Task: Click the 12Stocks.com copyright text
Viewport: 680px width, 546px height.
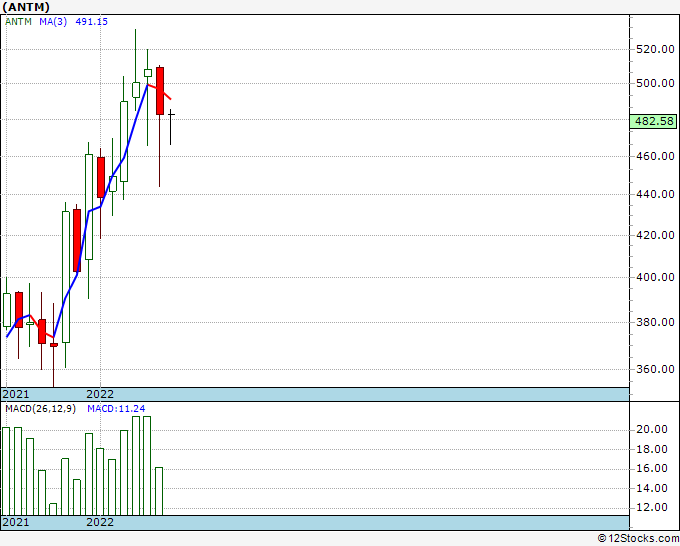Action: pos(638,539)
